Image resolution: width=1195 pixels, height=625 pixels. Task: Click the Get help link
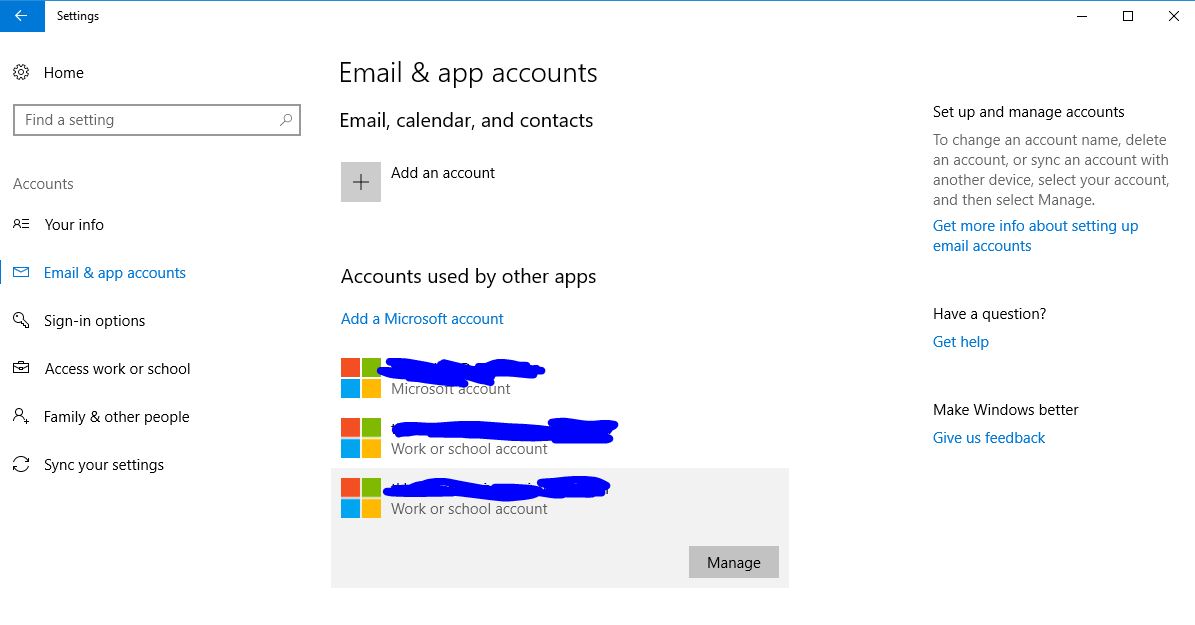coord(960,341)
